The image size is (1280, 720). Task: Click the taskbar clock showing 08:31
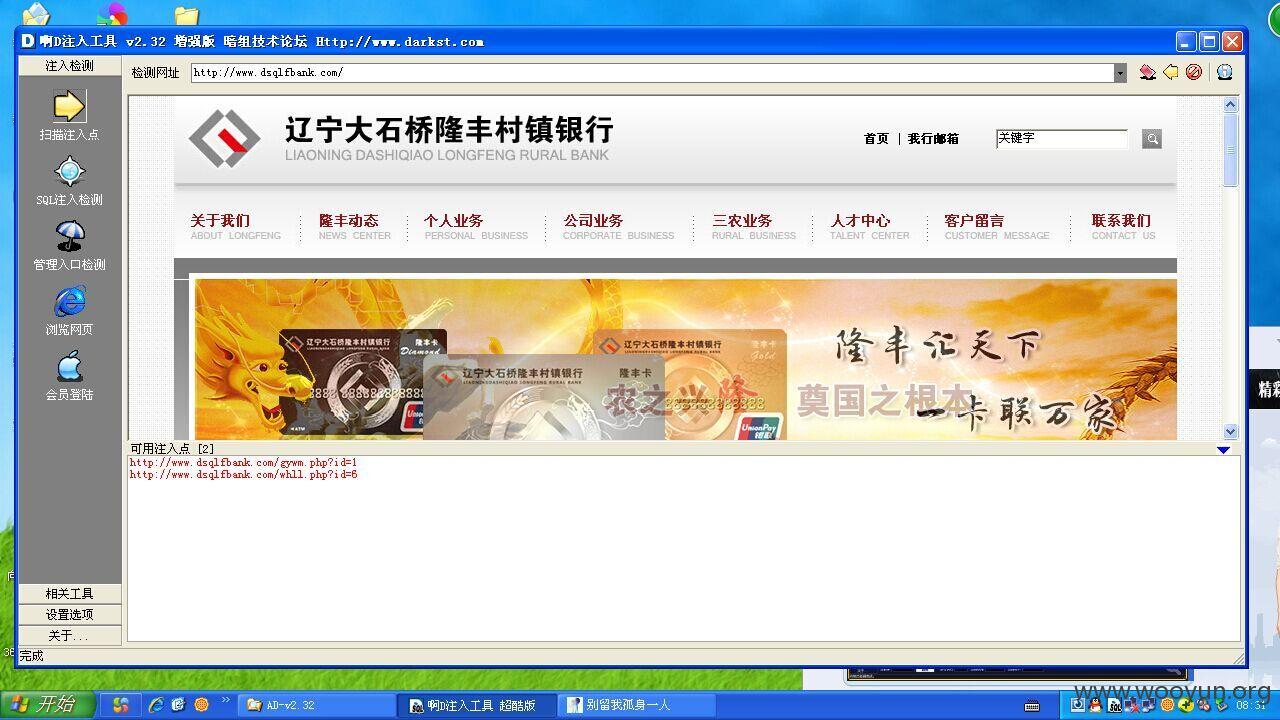pos(1253,705)
